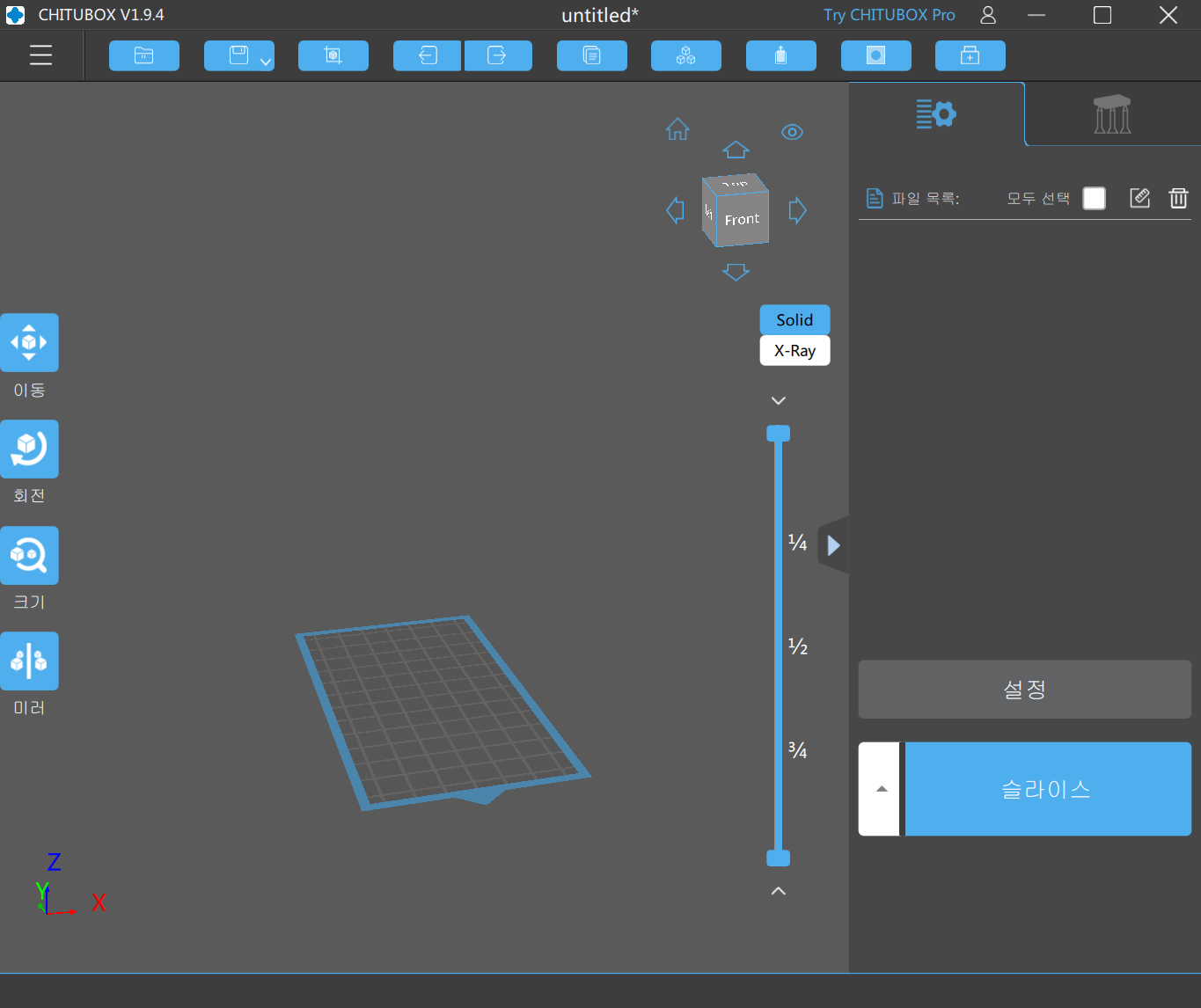
Task: Click the Slice (슬라이스) button
Action: pos(1048,789)
